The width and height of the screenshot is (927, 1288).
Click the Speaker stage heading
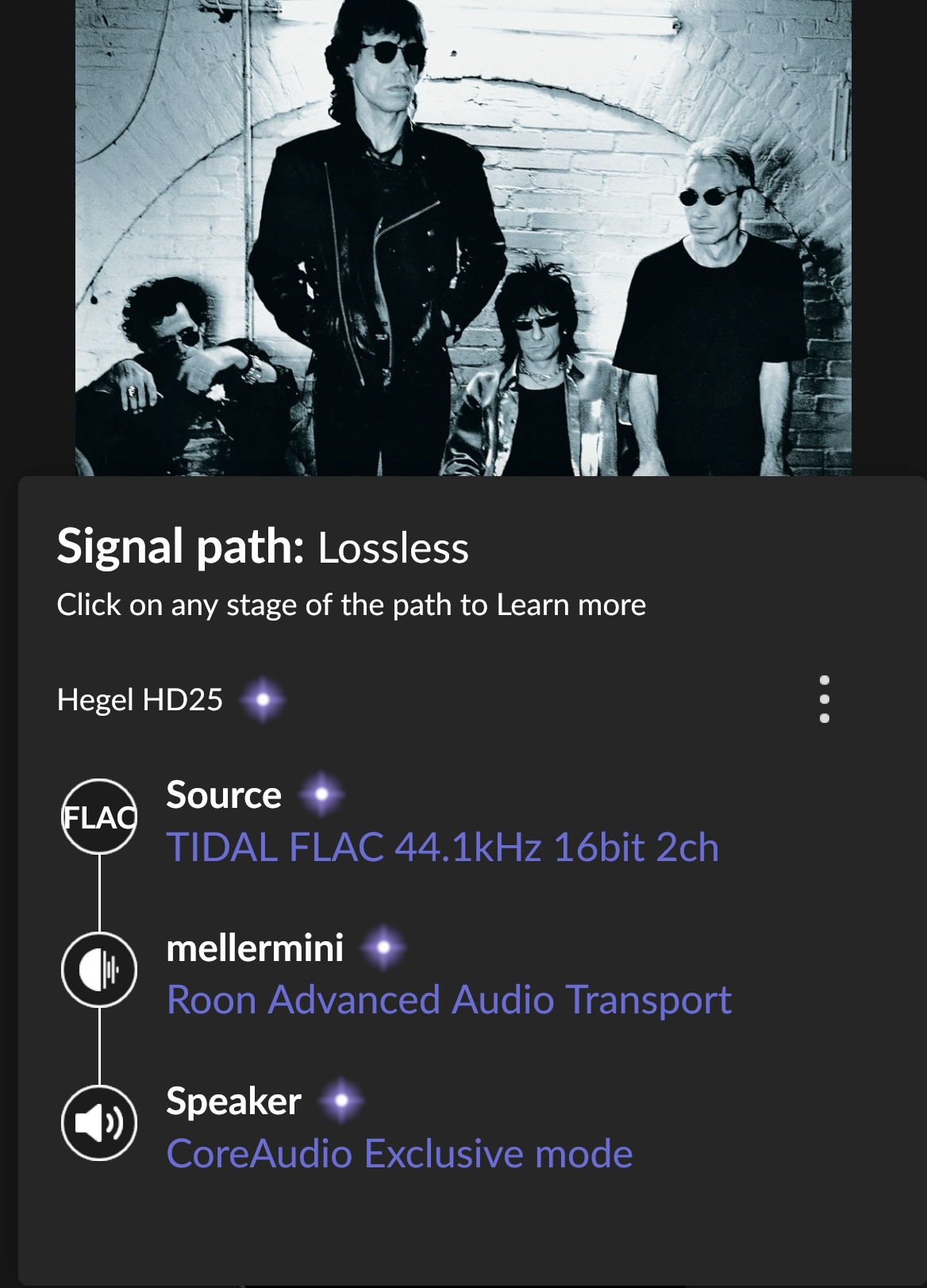[233, 1102]
